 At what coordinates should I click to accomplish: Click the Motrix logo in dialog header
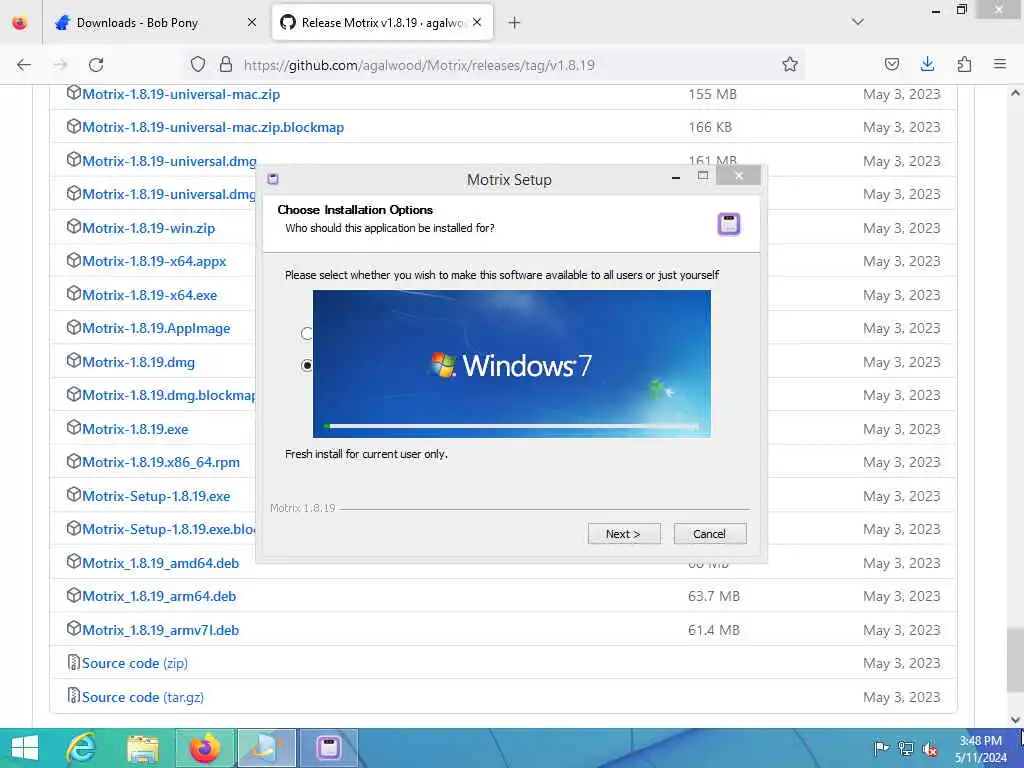click(729, 224)
